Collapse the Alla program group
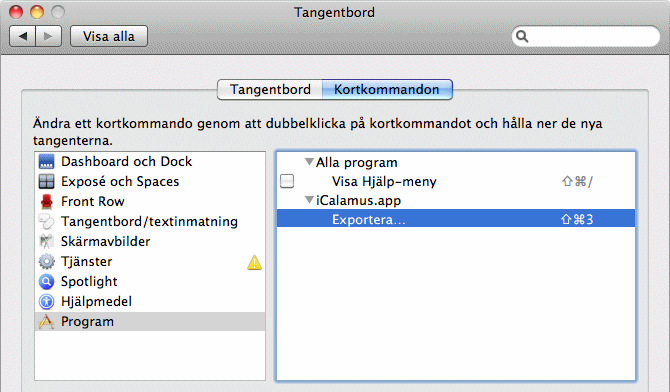 coord(309,162)
